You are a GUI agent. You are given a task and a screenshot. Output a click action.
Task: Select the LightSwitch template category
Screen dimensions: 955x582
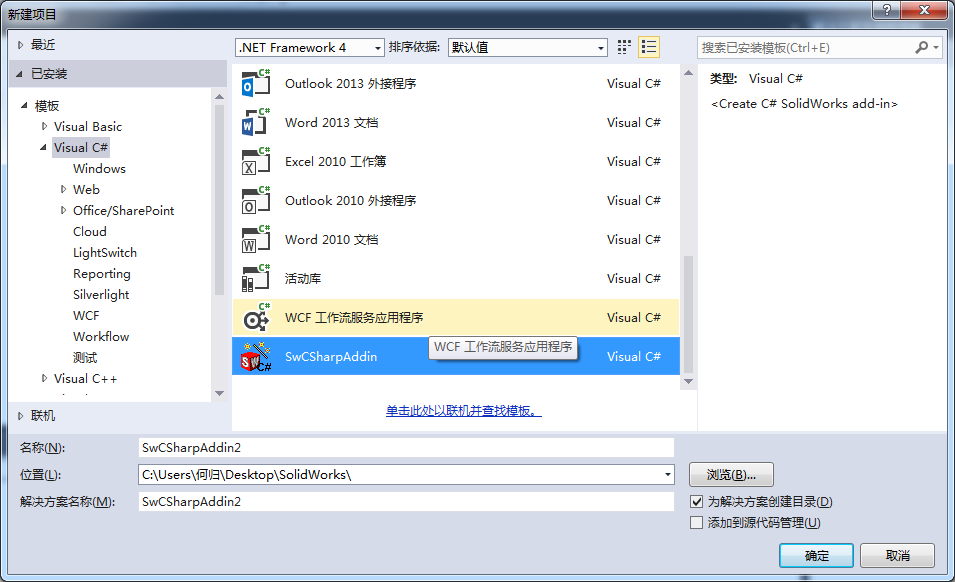point(105,253)
